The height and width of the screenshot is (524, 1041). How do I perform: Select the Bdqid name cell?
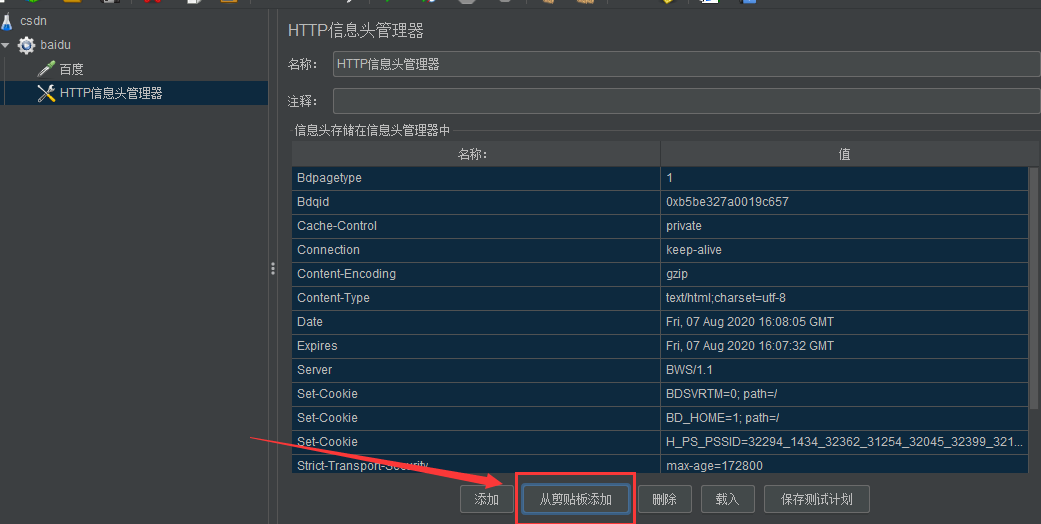(476, 202)
